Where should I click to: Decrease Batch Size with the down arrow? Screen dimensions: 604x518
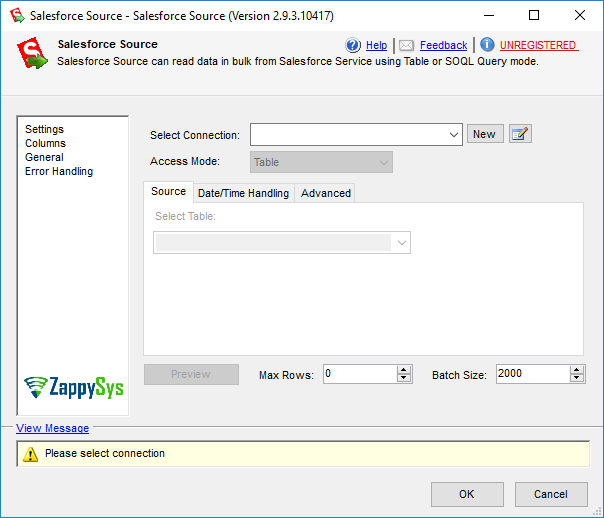point(577,378)
